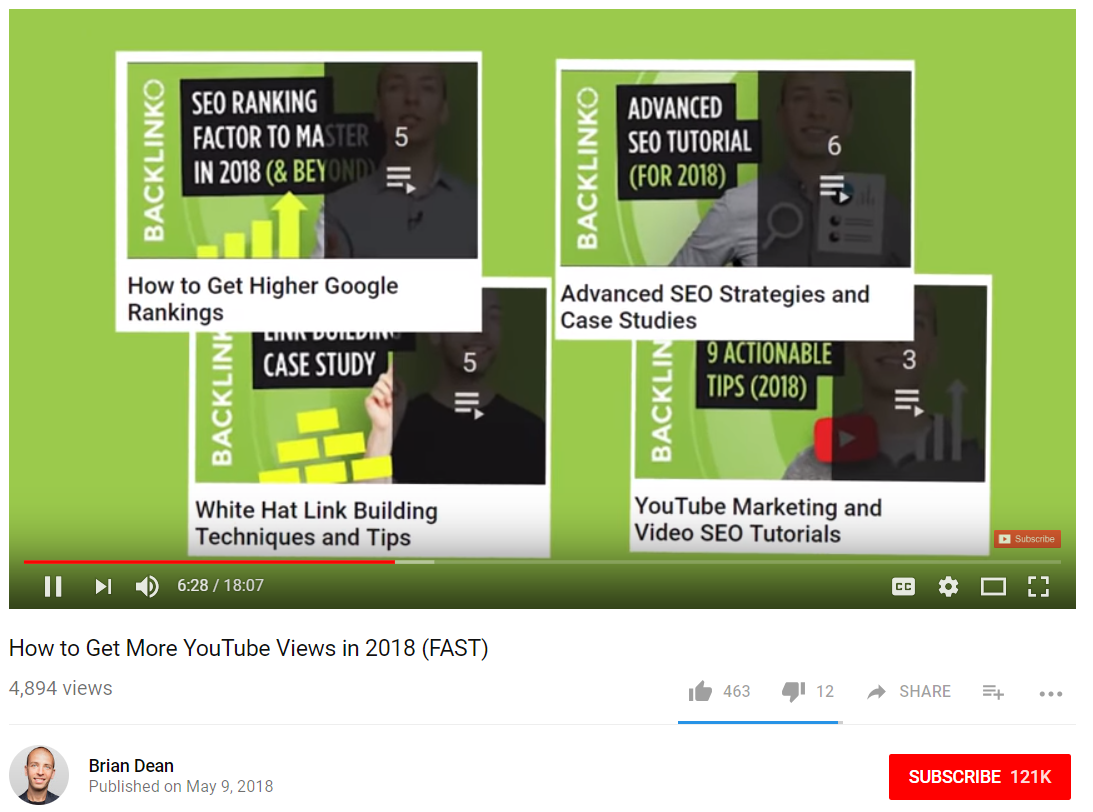Click the playlist icon on Case Study card
The image size is (1093, 812).
pyautogui.click(x=469, y=406)
